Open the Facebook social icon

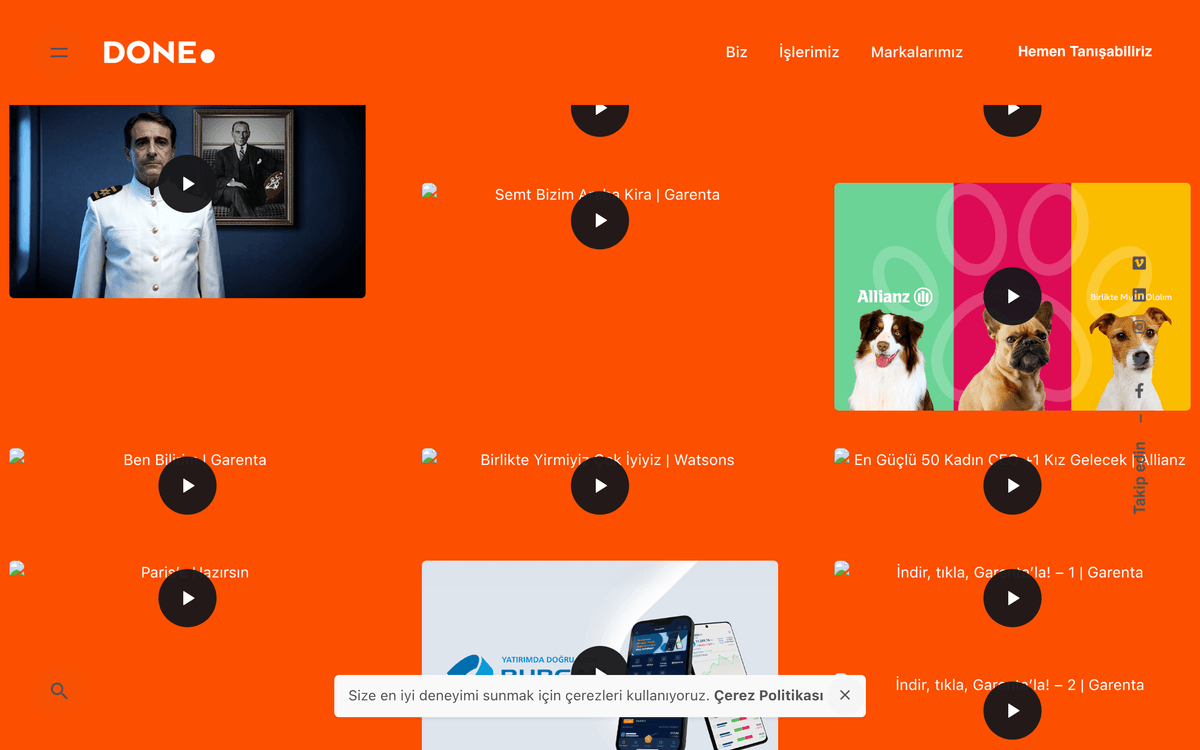coord(1139,391)
